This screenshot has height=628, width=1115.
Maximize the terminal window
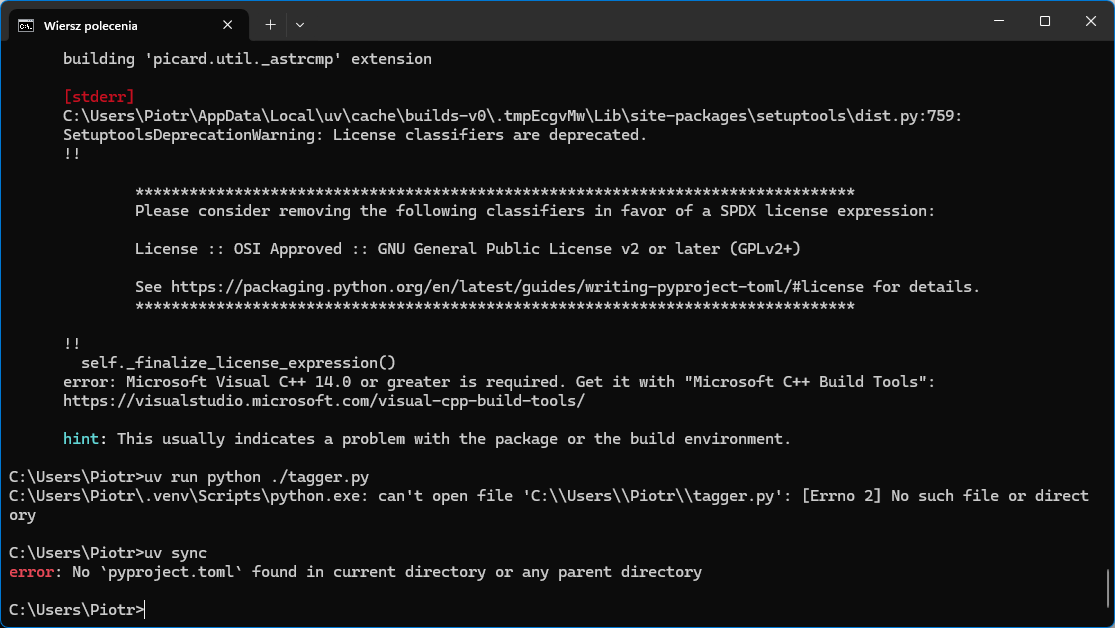click(x=1044, y=21)
